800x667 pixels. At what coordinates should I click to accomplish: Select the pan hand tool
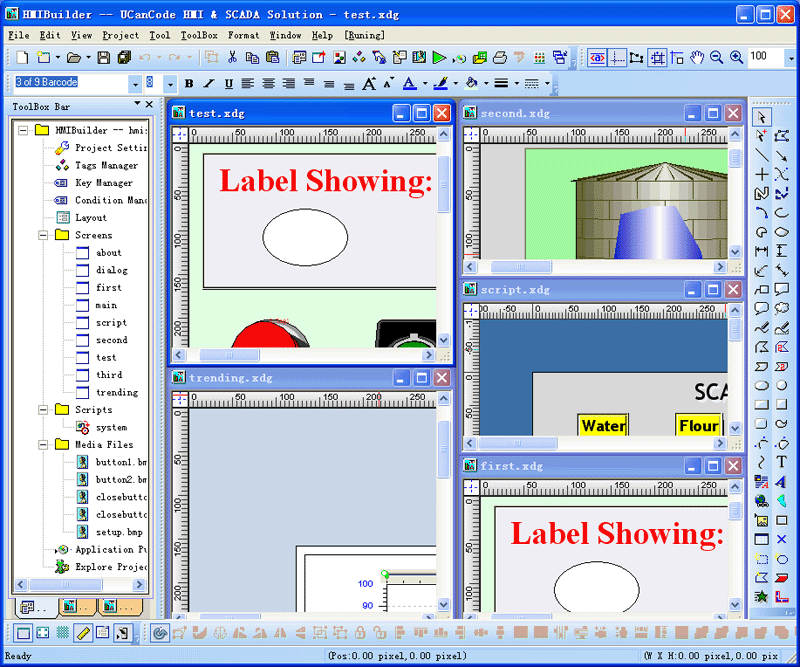(x=697, y=58)
